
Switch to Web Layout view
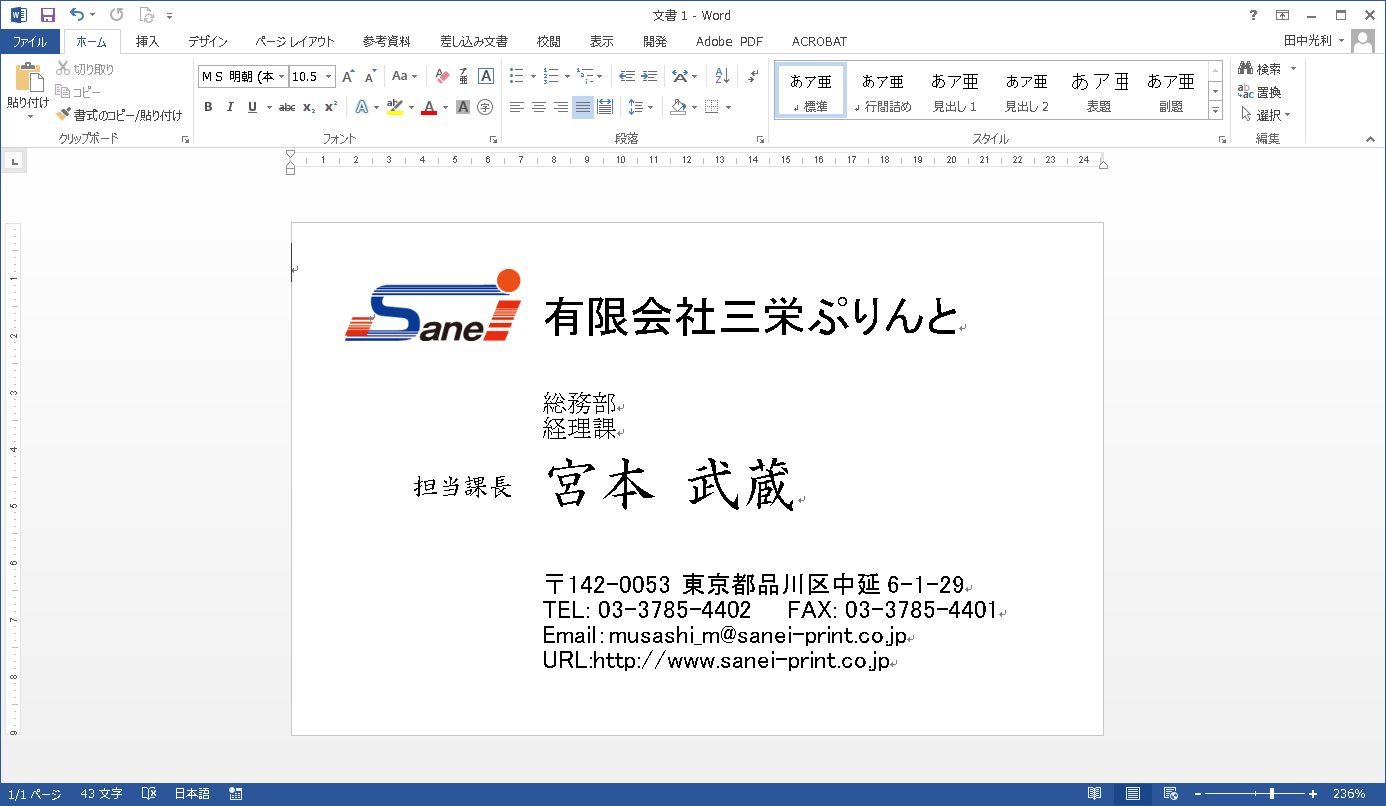[x=1170, y=793]
